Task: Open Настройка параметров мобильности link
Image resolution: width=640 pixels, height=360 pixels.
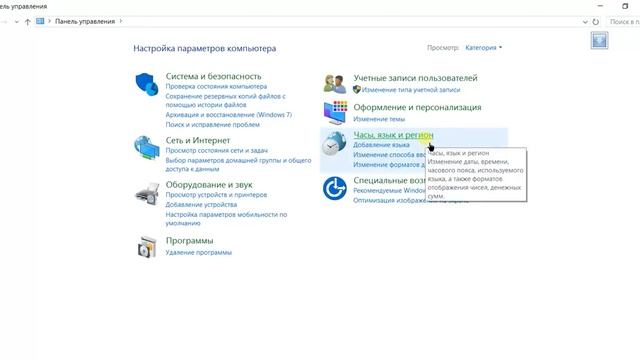Action: [227, 219]
